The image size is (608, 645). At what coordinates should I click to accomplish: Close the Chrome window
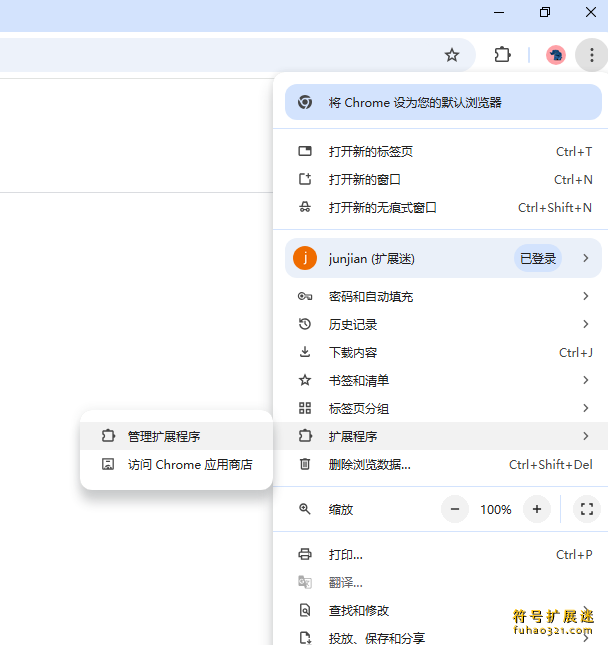[591, 12]
